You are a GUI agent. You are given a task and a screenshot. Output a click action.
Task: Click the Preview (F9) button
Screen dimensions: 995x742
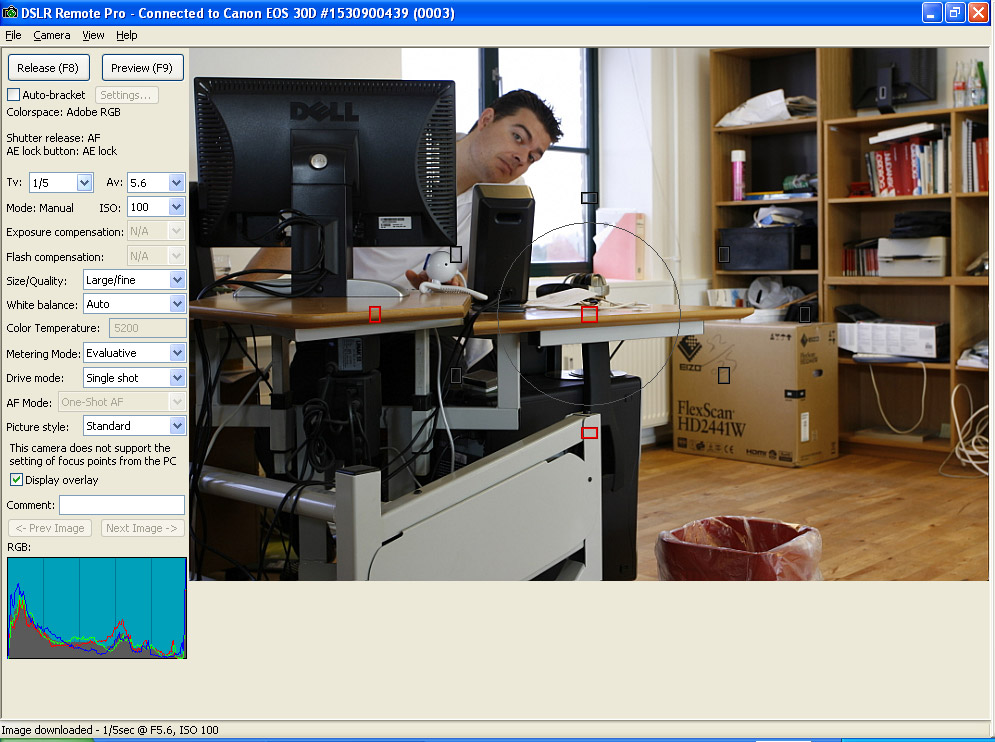pyautogui.click(x=142, y=67)
